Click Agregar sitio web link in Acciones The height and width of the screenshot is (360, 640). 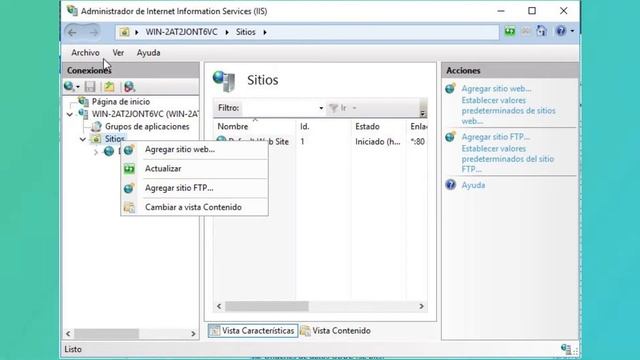(x=496, y=89)
